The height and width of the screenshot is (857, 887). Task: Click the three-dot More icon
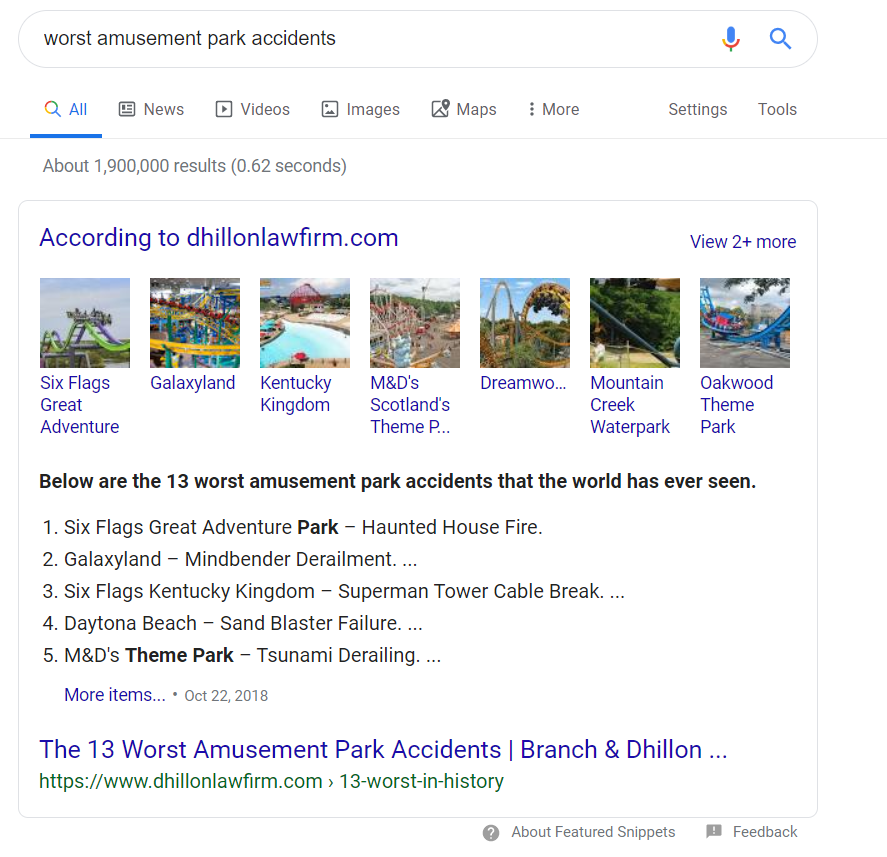coord(531,109)
